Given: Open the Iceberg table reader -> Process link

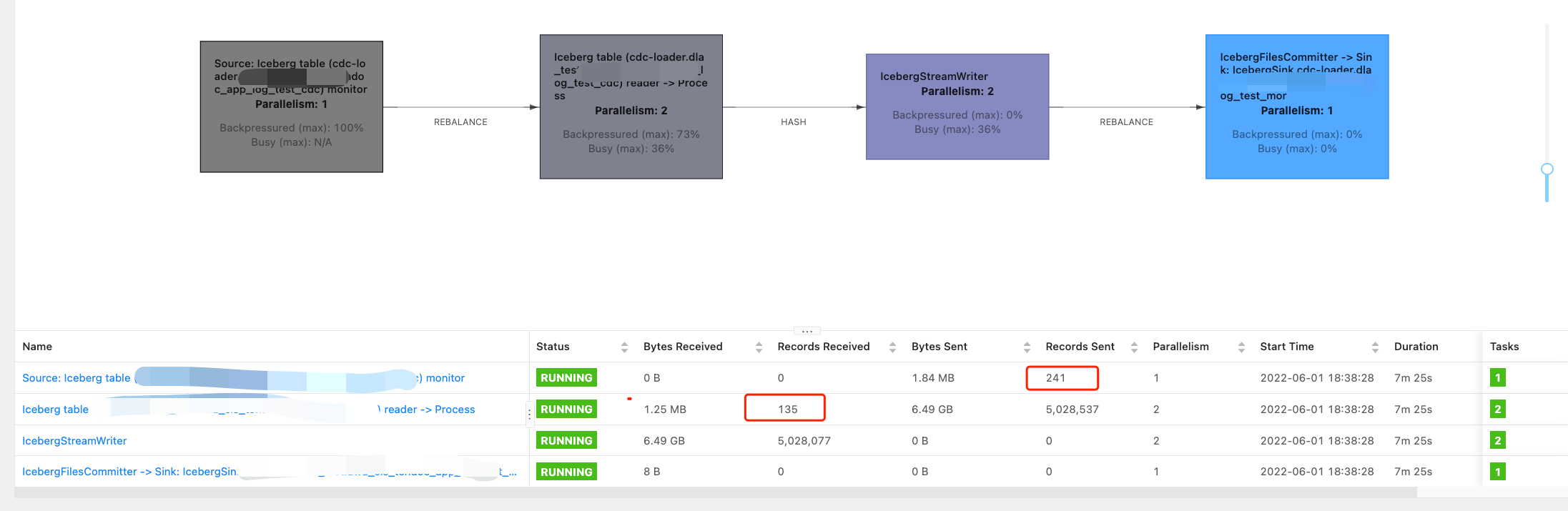Looking at the screenshot, I should click(248, 409).
